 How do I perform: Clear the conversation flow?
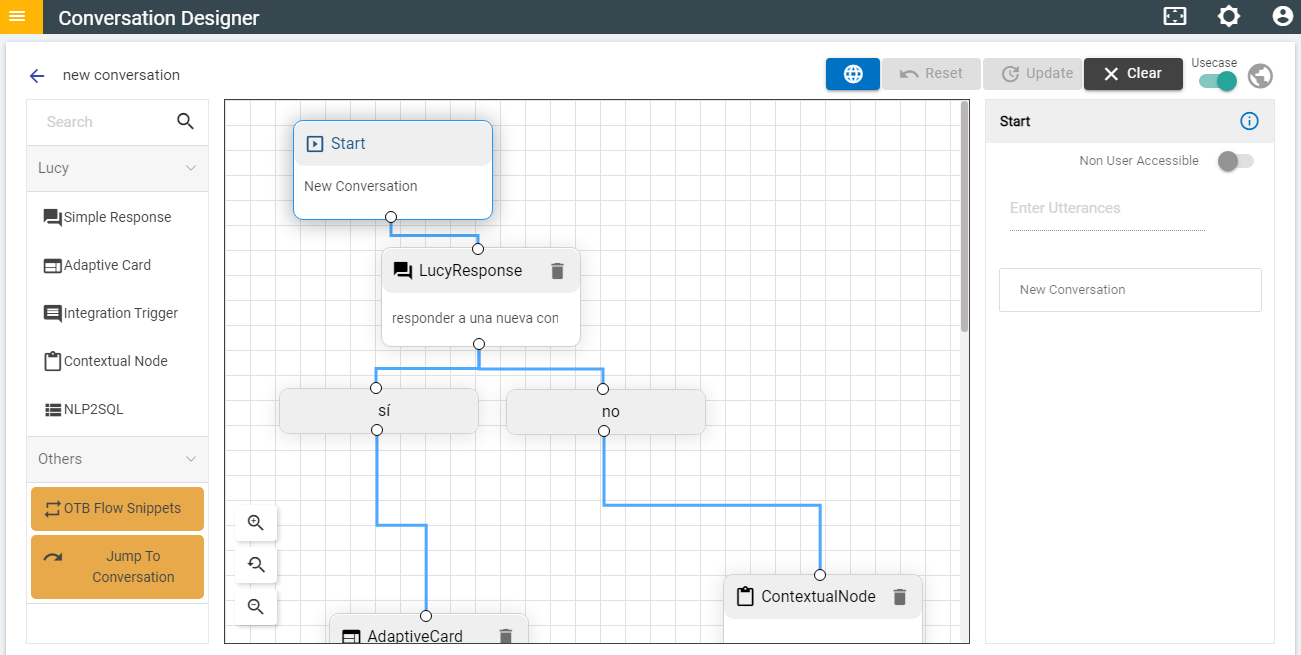click(x=1133, y=73)
